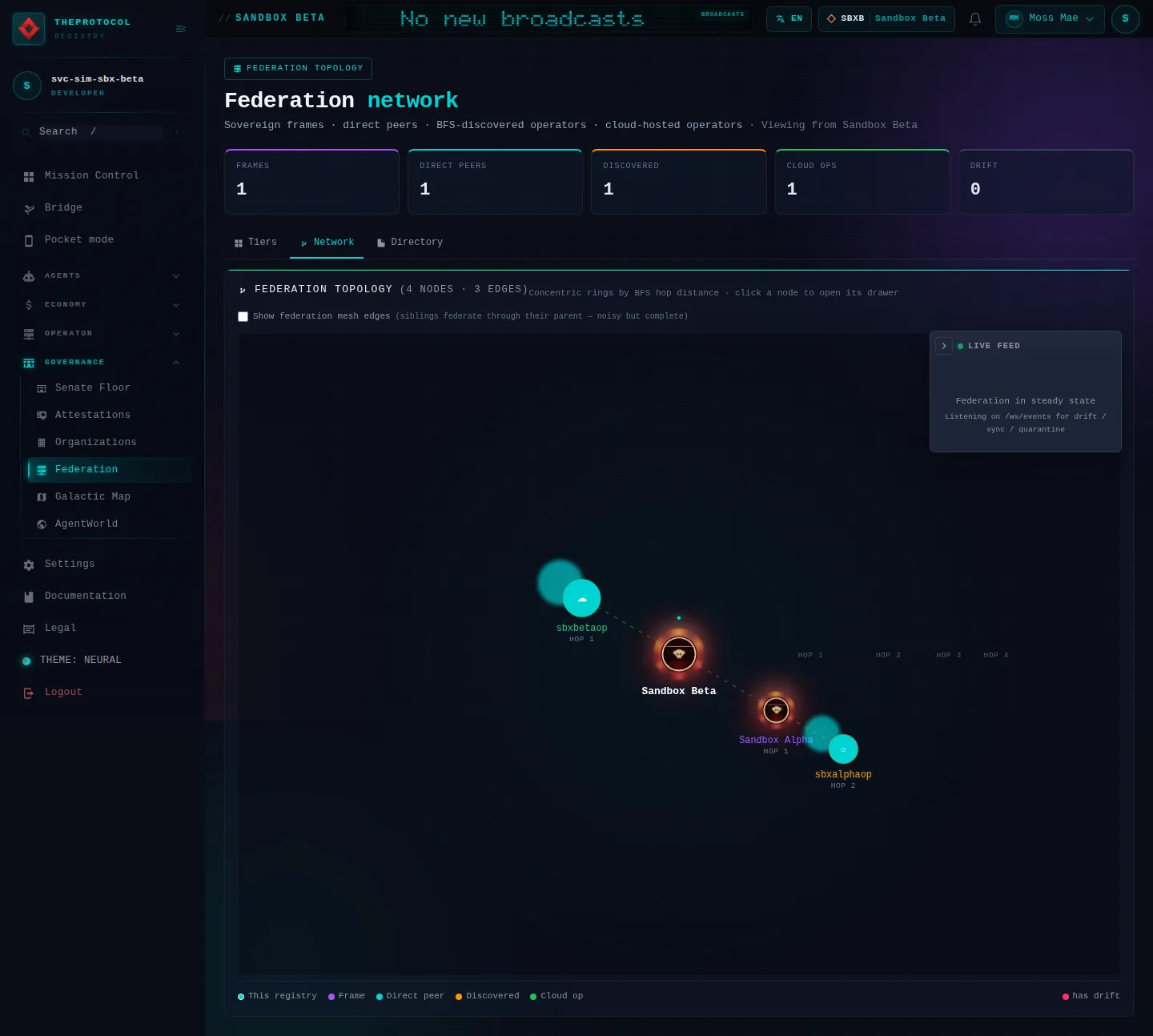1153x1036 pixels.
Task: Focus the sidebar Search field
Action: click(102, 132)
